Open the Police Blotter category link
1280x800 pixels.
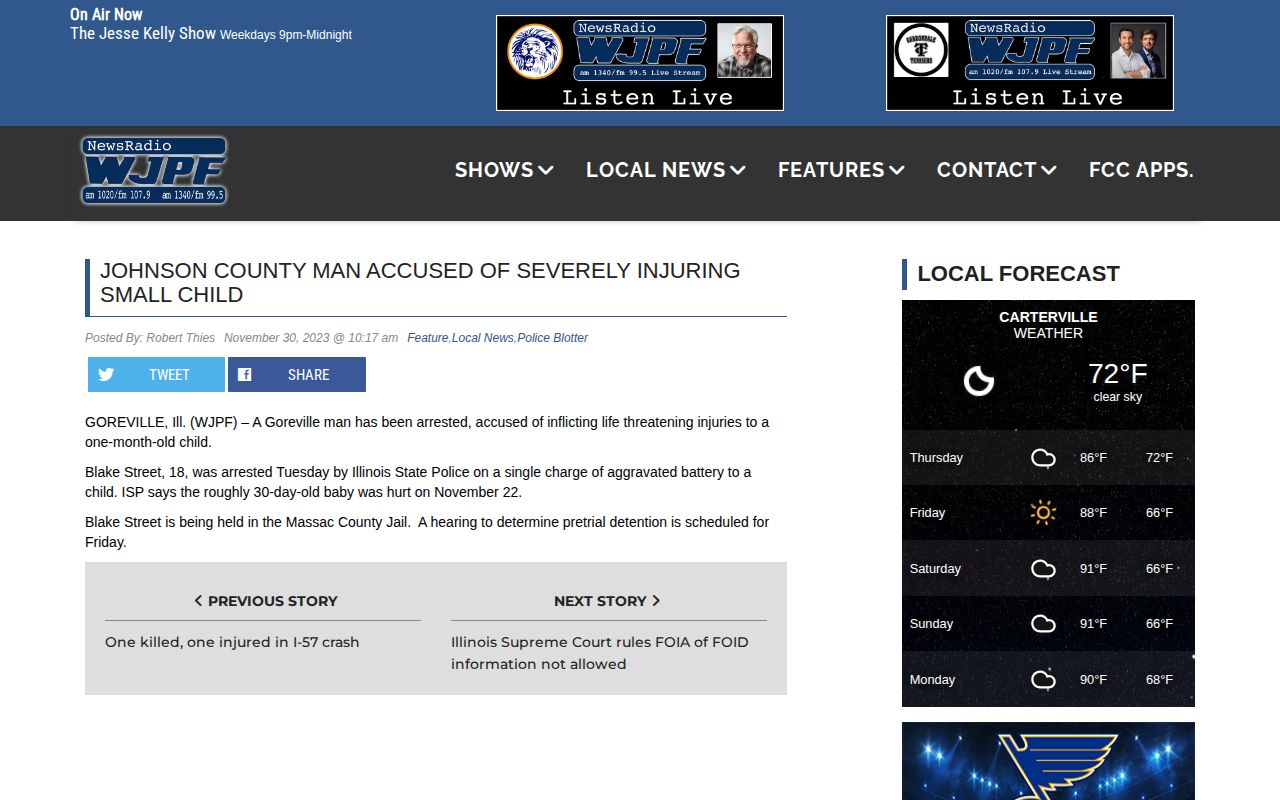552,338
